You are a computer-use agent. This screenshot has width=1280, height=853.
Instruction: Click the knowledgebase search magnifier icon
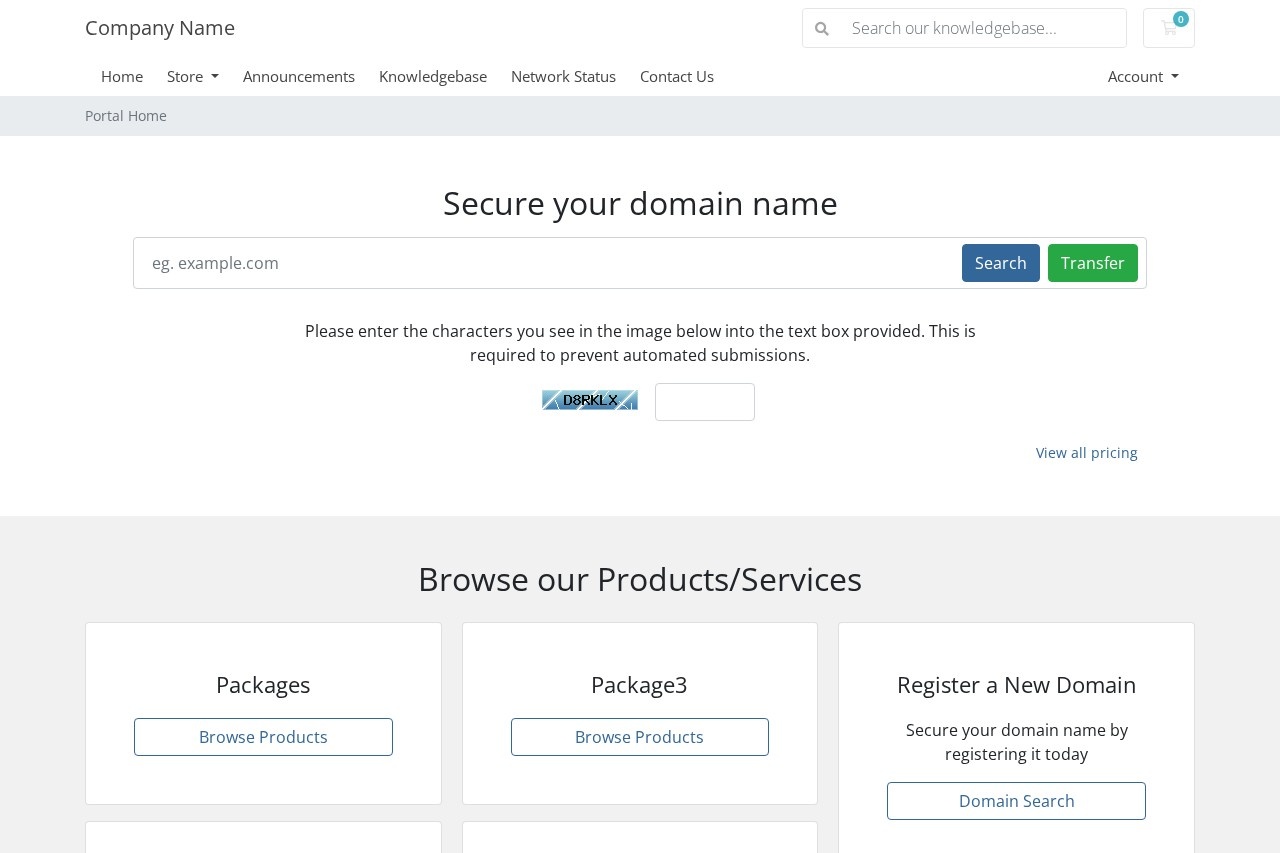click(822, 29)
